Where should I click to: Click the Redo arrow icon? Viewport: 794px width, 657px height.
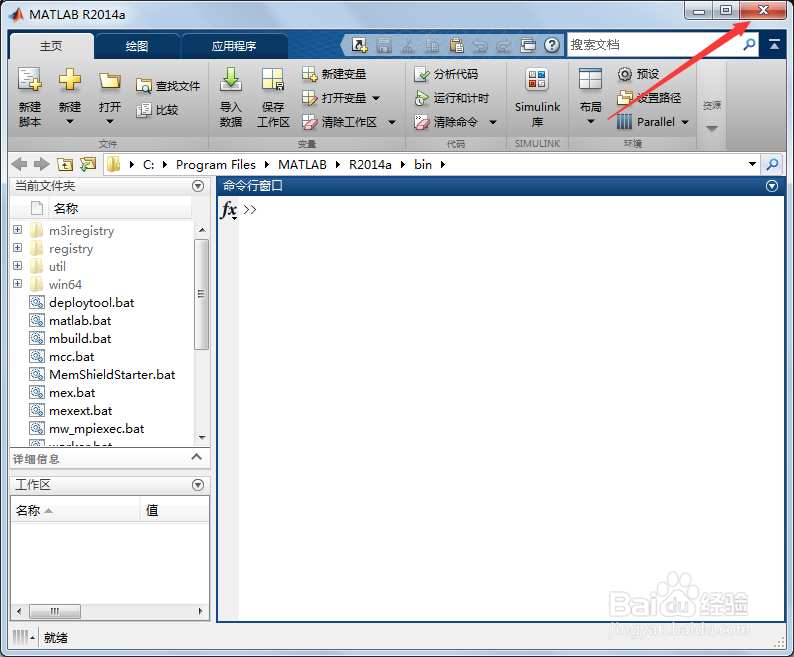pyautogui.click(x=503, y=46)
